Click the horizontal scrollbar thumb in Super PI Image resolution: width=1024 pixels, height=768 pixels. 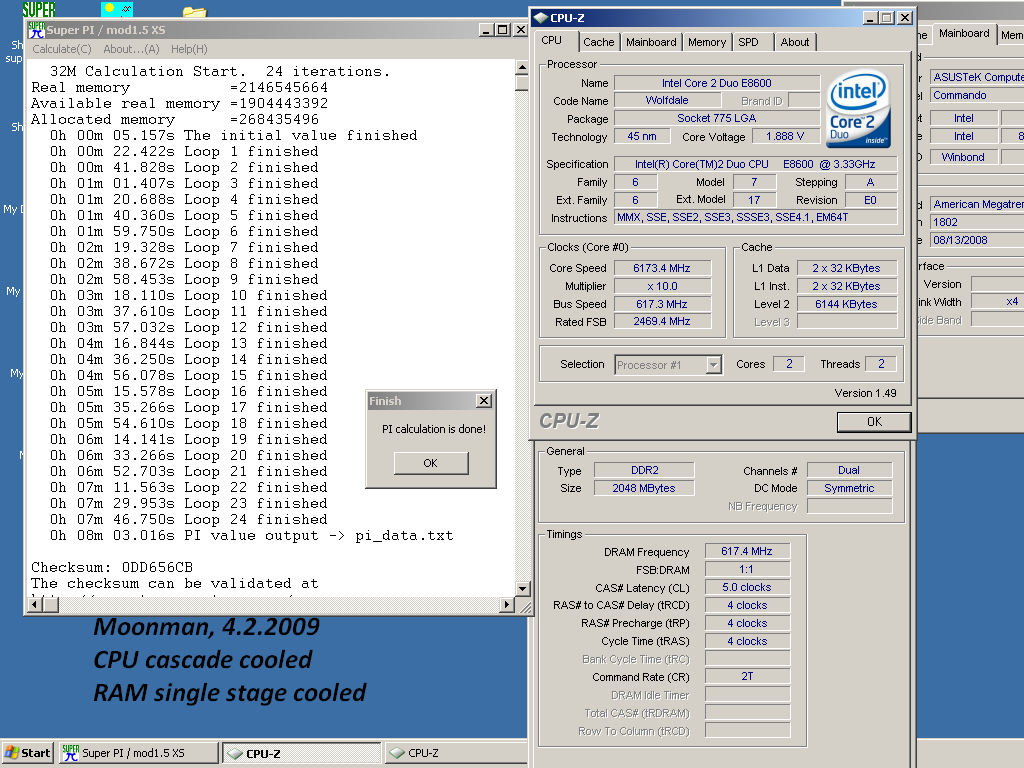click(x=51, y=605)
